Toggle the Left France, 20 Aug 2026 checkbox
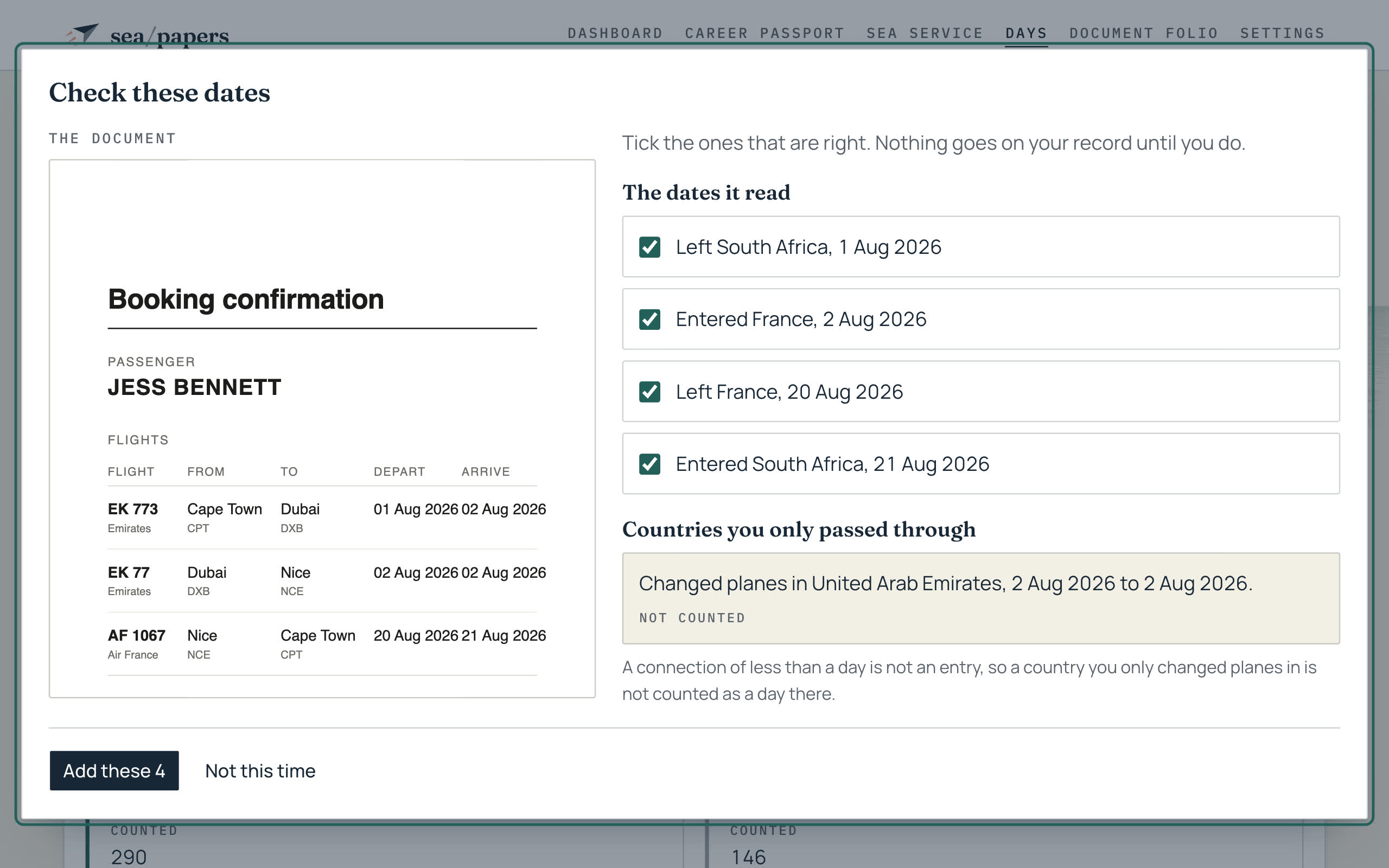Image resolution: width=1389 pixels, height=868 pixels. coord(649,392)
